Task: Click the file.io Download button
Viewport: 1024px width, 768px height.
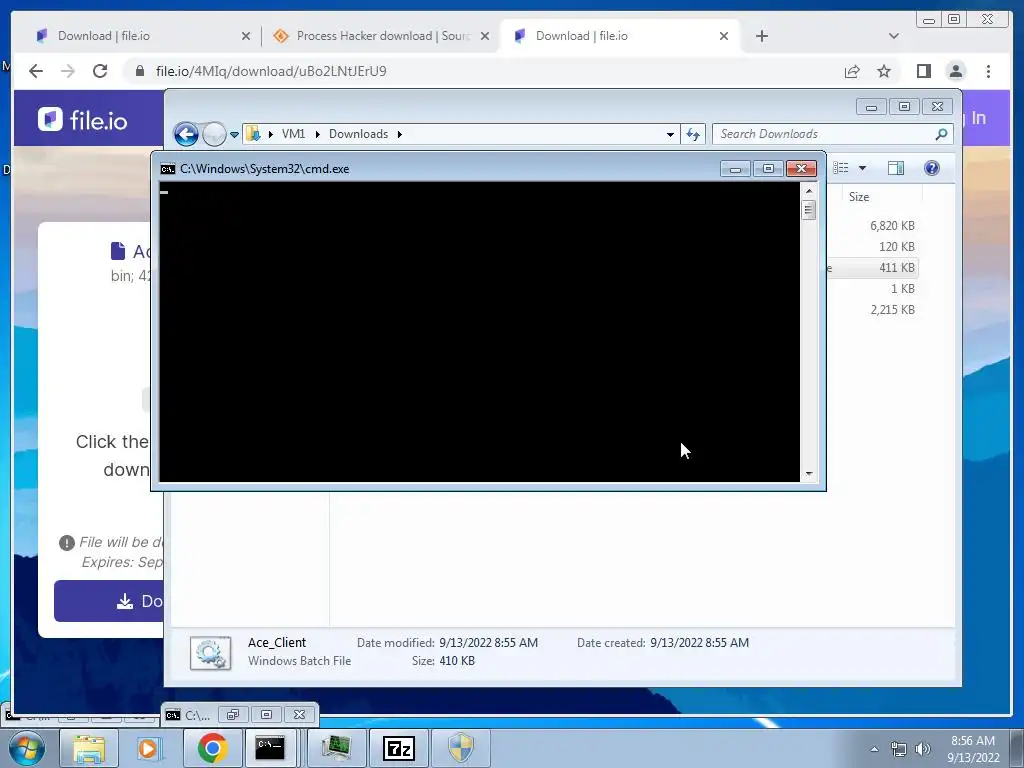Action: tap(109, 601)
